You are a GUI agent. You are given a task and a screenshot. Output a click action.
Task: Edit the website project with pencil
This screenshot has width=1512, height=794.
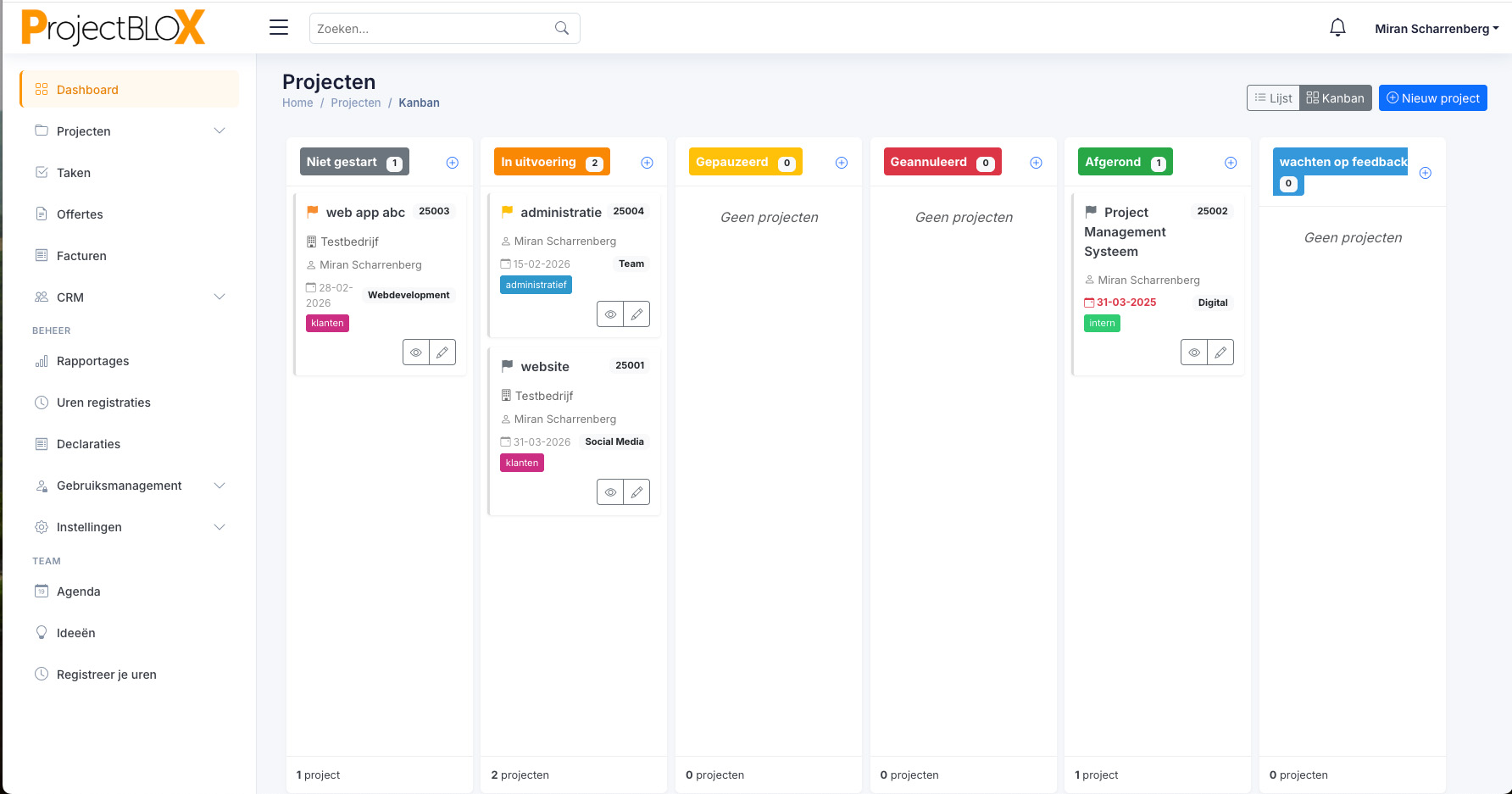636,492
